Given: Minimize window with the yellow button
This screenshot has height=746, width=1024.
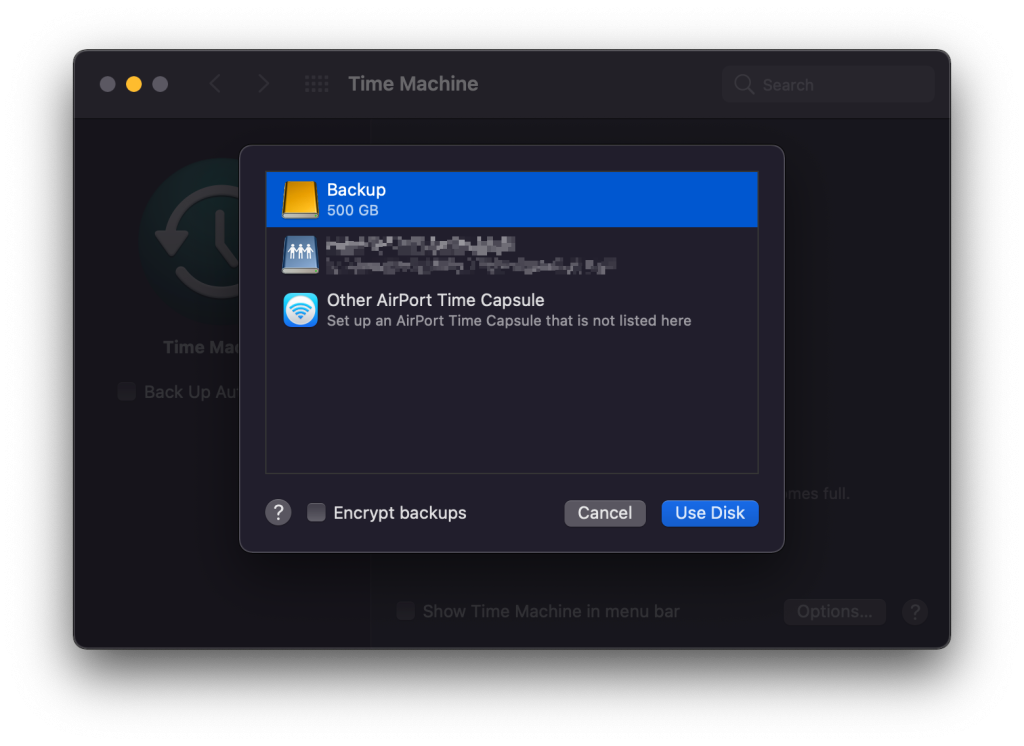Looking at the screenshot, I should [x=134, y=84].
